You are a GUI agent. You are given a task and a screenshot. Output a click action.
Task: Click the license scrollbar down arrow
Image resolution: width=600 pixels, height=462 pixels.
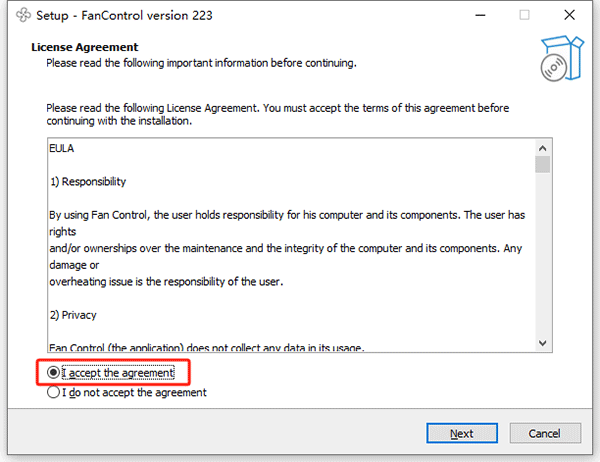(x=542, y=342)
